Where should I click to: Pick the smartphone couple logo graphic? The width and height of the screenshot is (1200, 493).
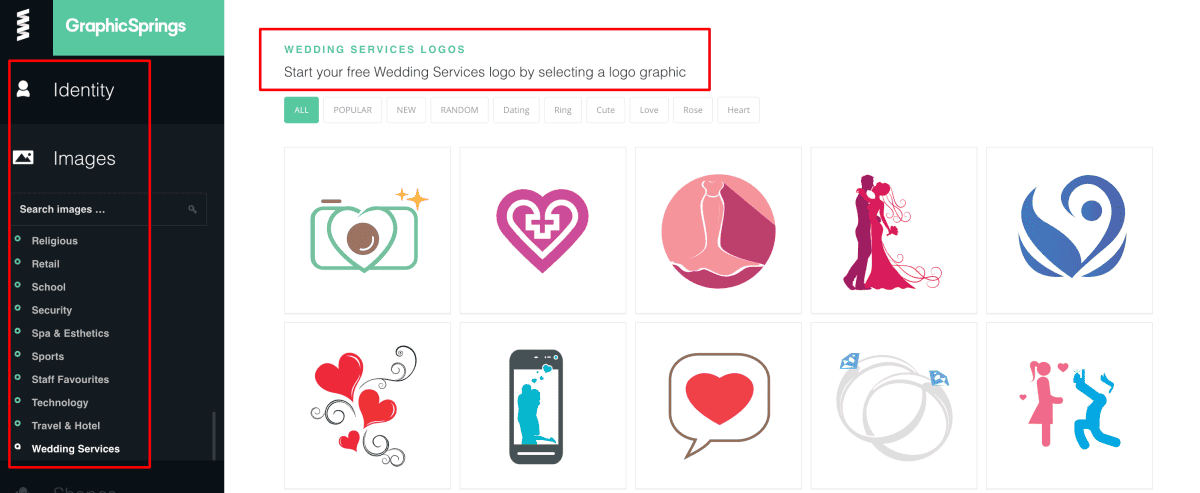[x=543, y=405]
